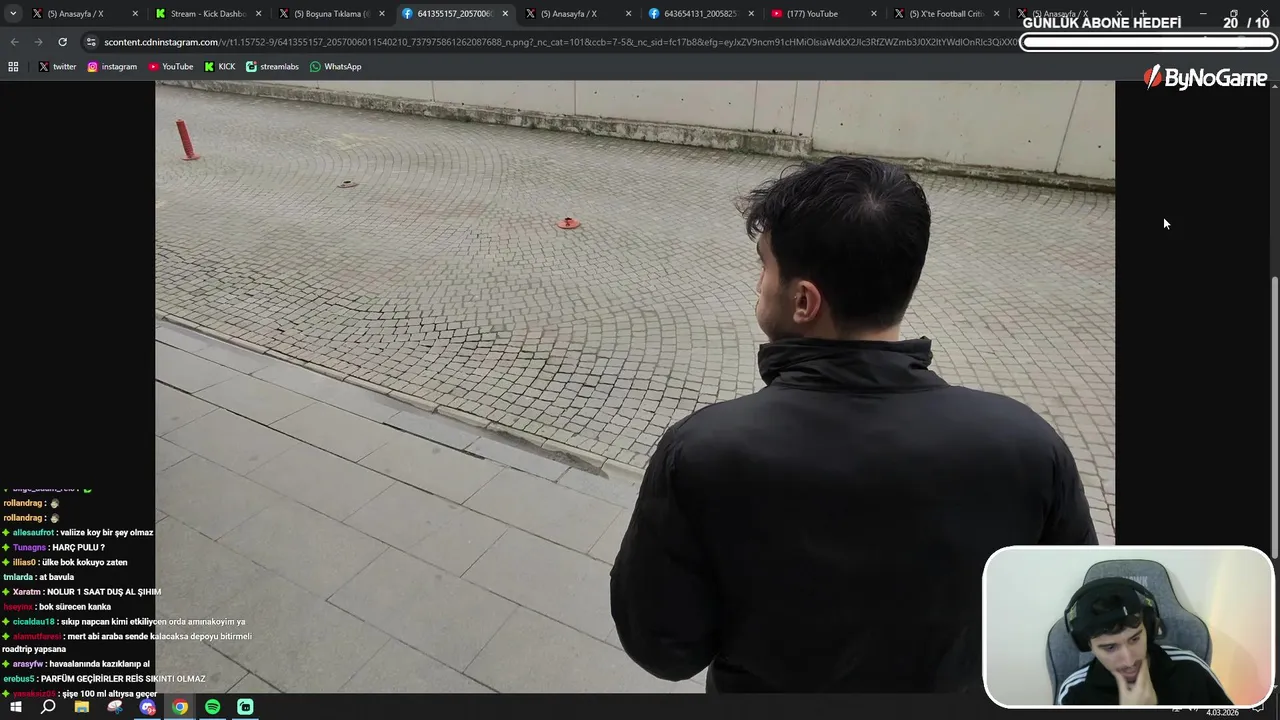Open the streamlabs bookmark
This screenshot has width=1280, height=720.
[x=272, y=66]
